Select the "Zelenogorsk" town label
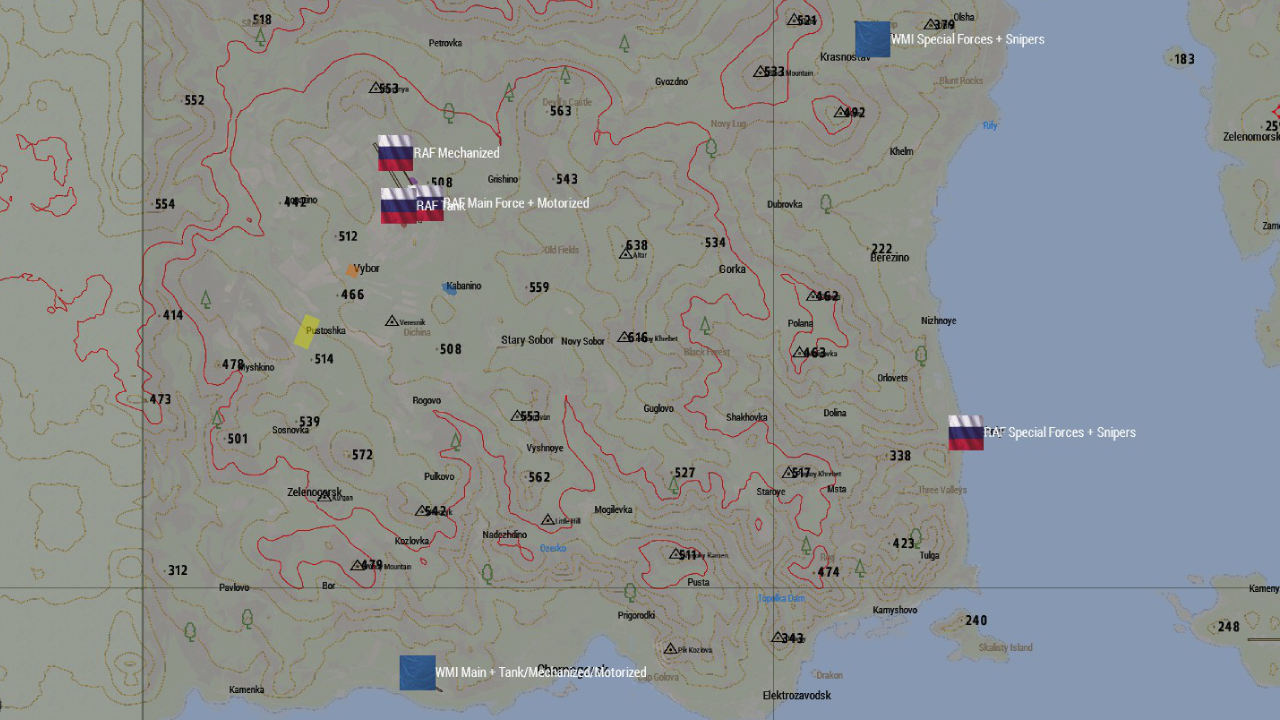Image resolution: width=1280 pixels, height=720 pixels. (315, 492)
